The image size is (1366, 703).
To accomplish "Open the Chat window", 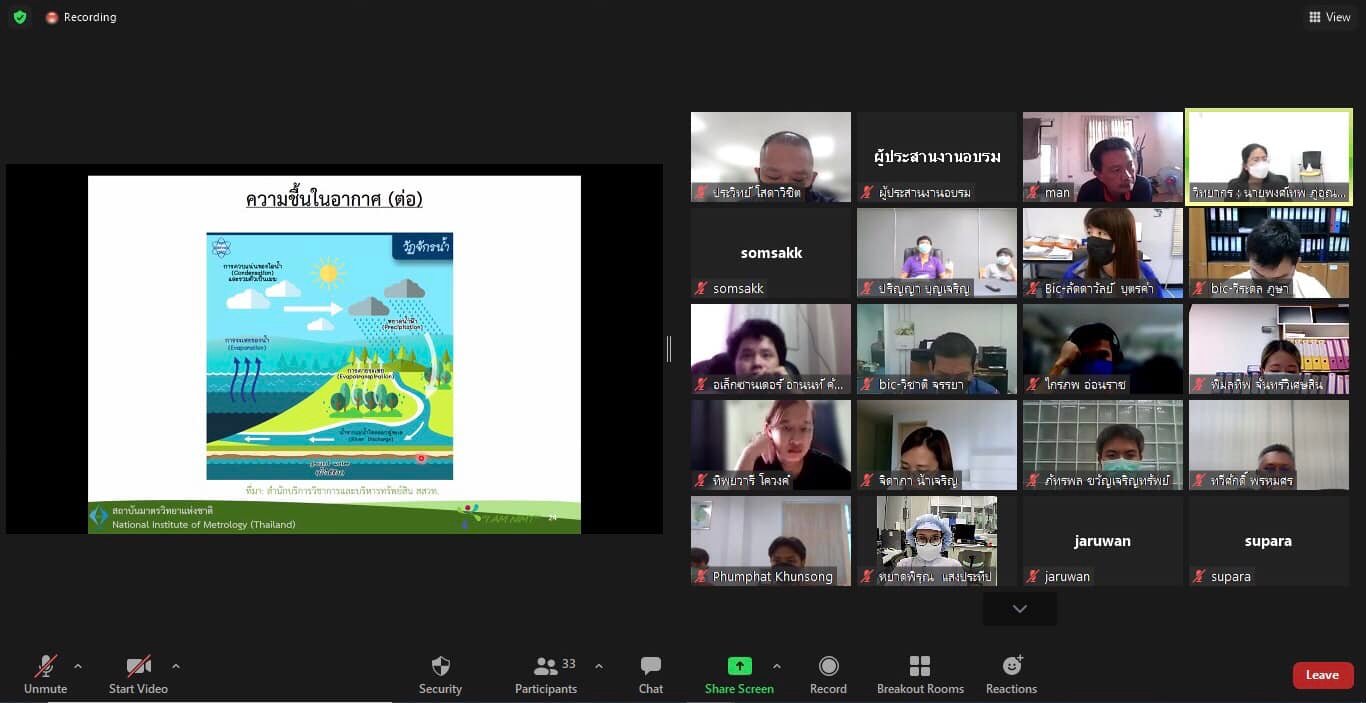I will tap(651, 674).
